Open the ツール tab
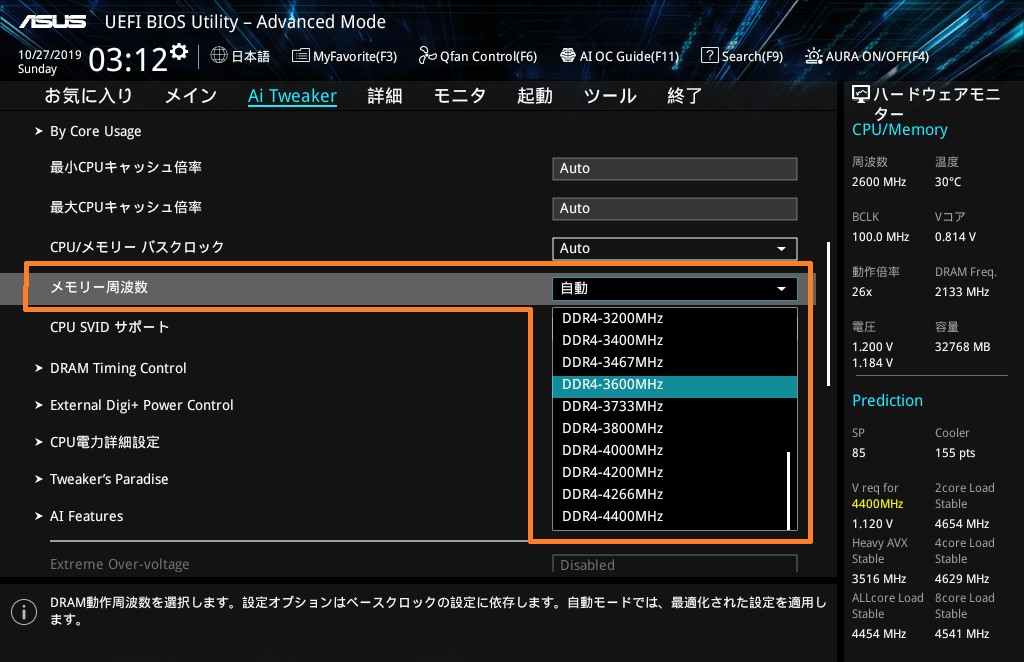This screenshot has width=1024, height=662. click(610, 96)
